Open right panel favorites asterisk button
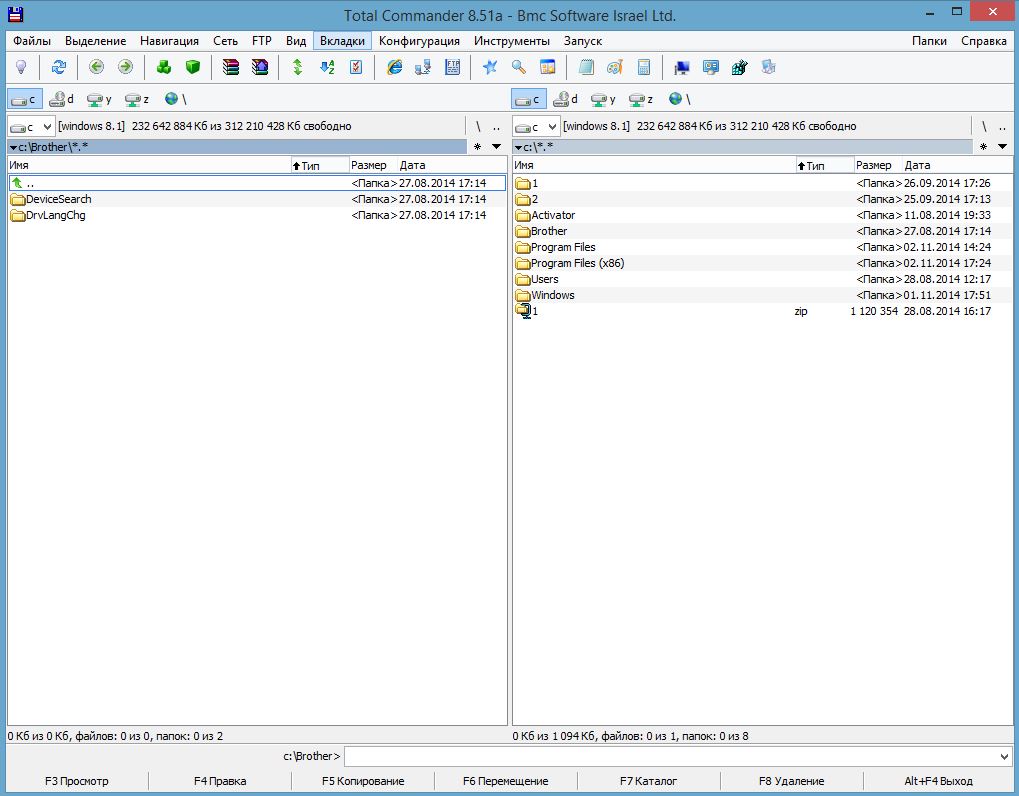1019x796 pixels. (983, 147)
